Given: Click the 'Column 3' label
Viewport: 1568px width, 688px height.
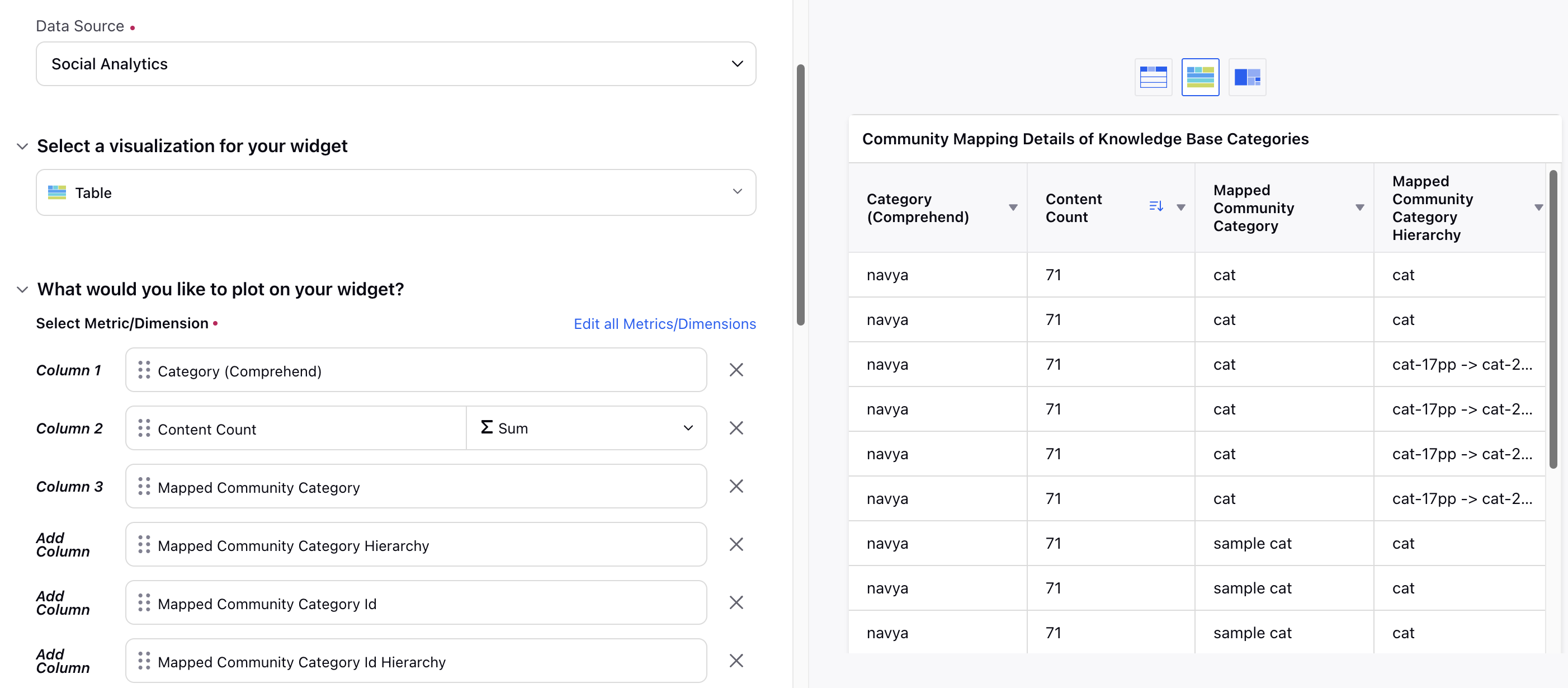Looking at the screenshot, I should pos(69,487).
